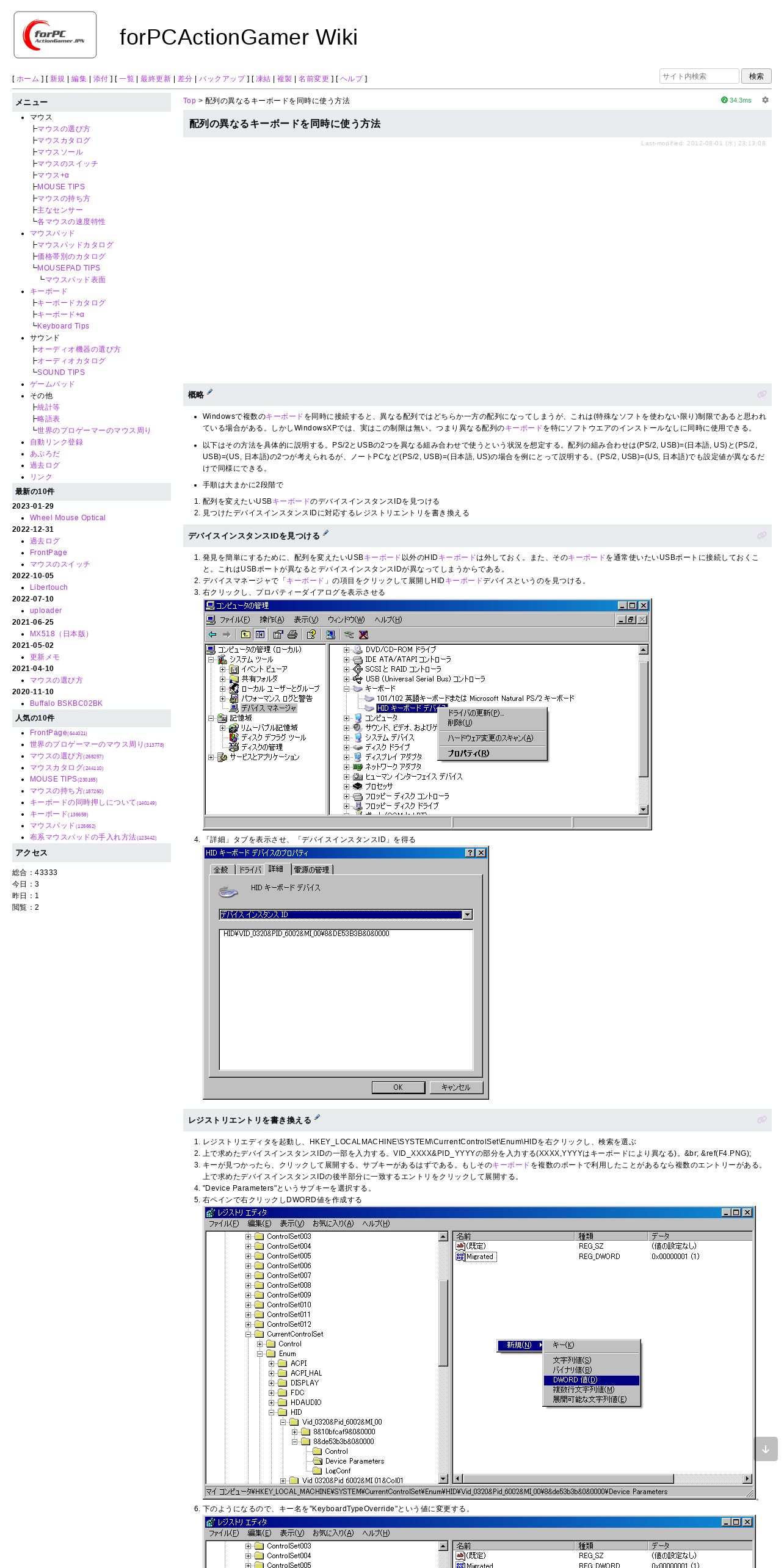Click the 凍結 freeze link

[263, 79]
